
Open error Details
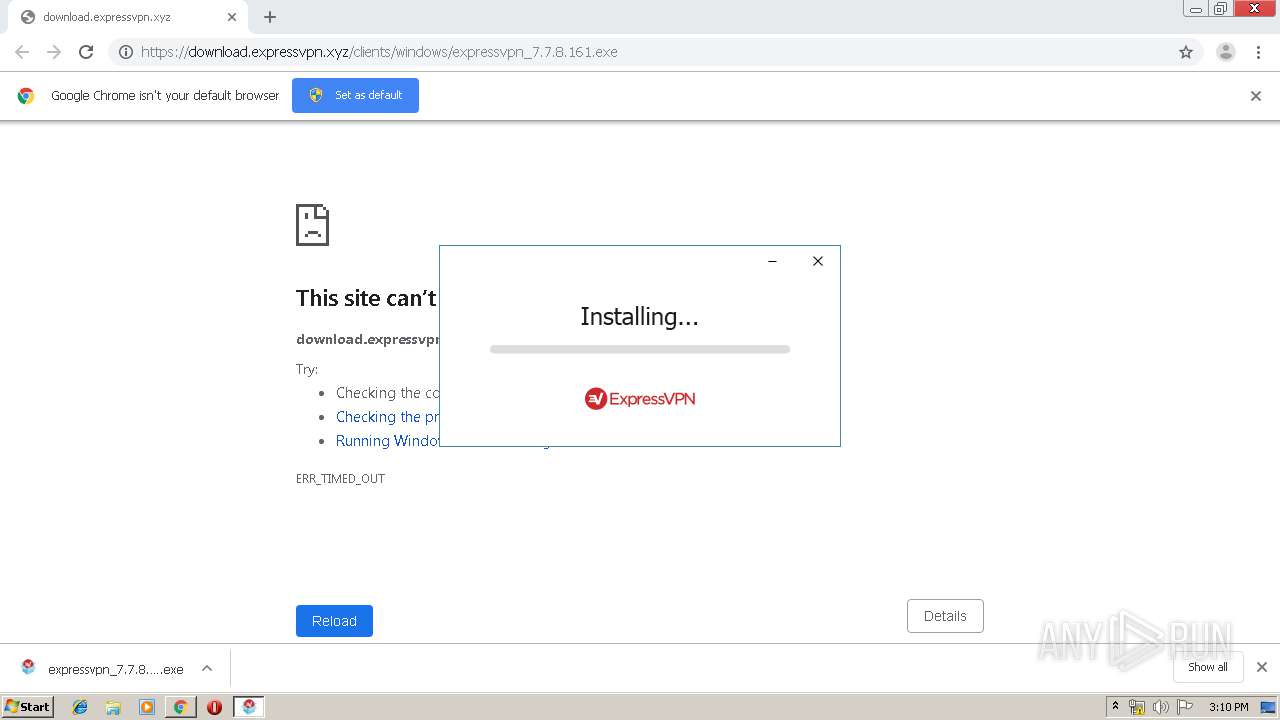(945, 616)
